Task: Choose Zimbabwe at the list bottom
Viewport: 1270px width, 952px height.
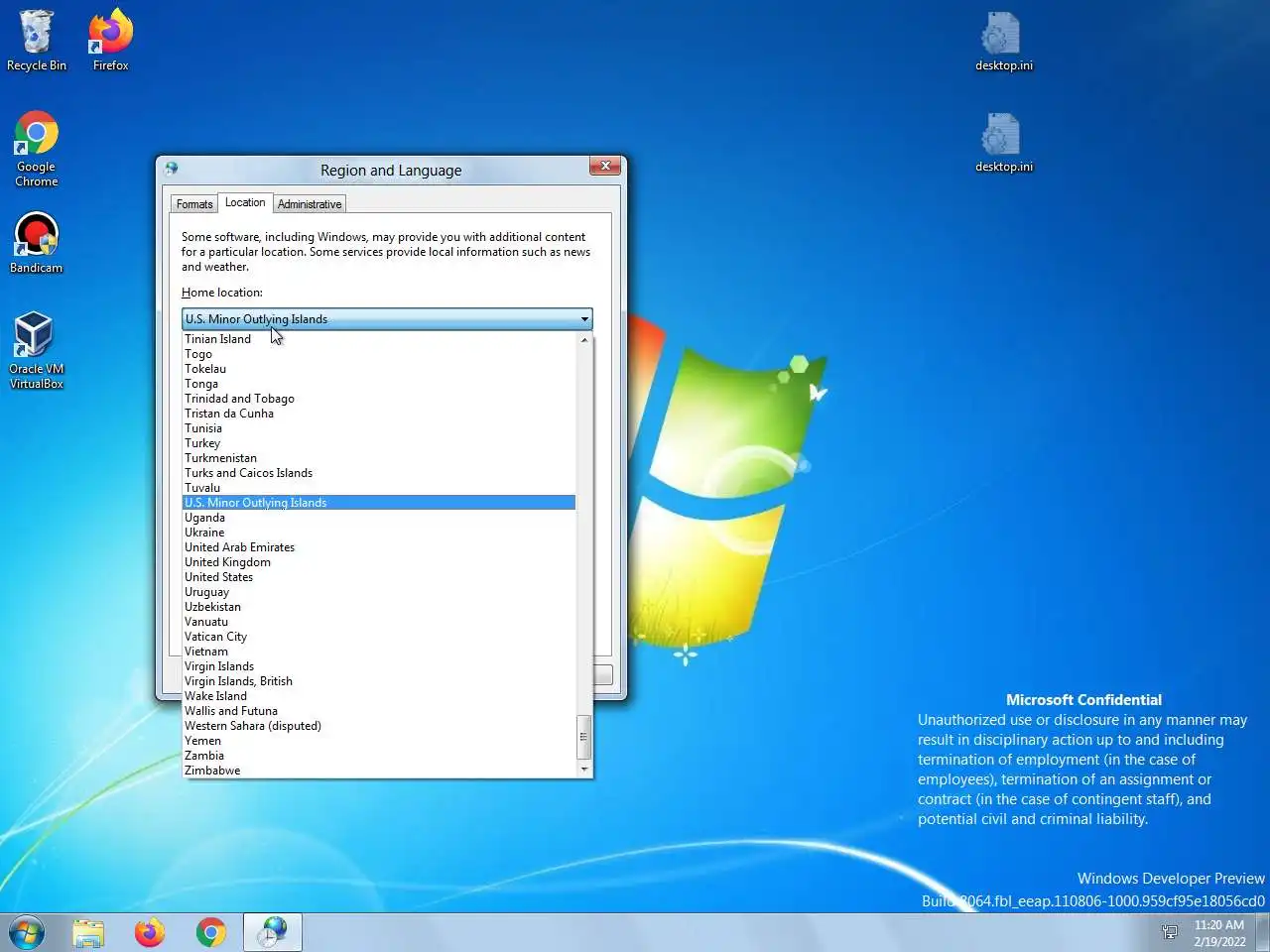Action: pyautogui.click(x=379, y=771)
